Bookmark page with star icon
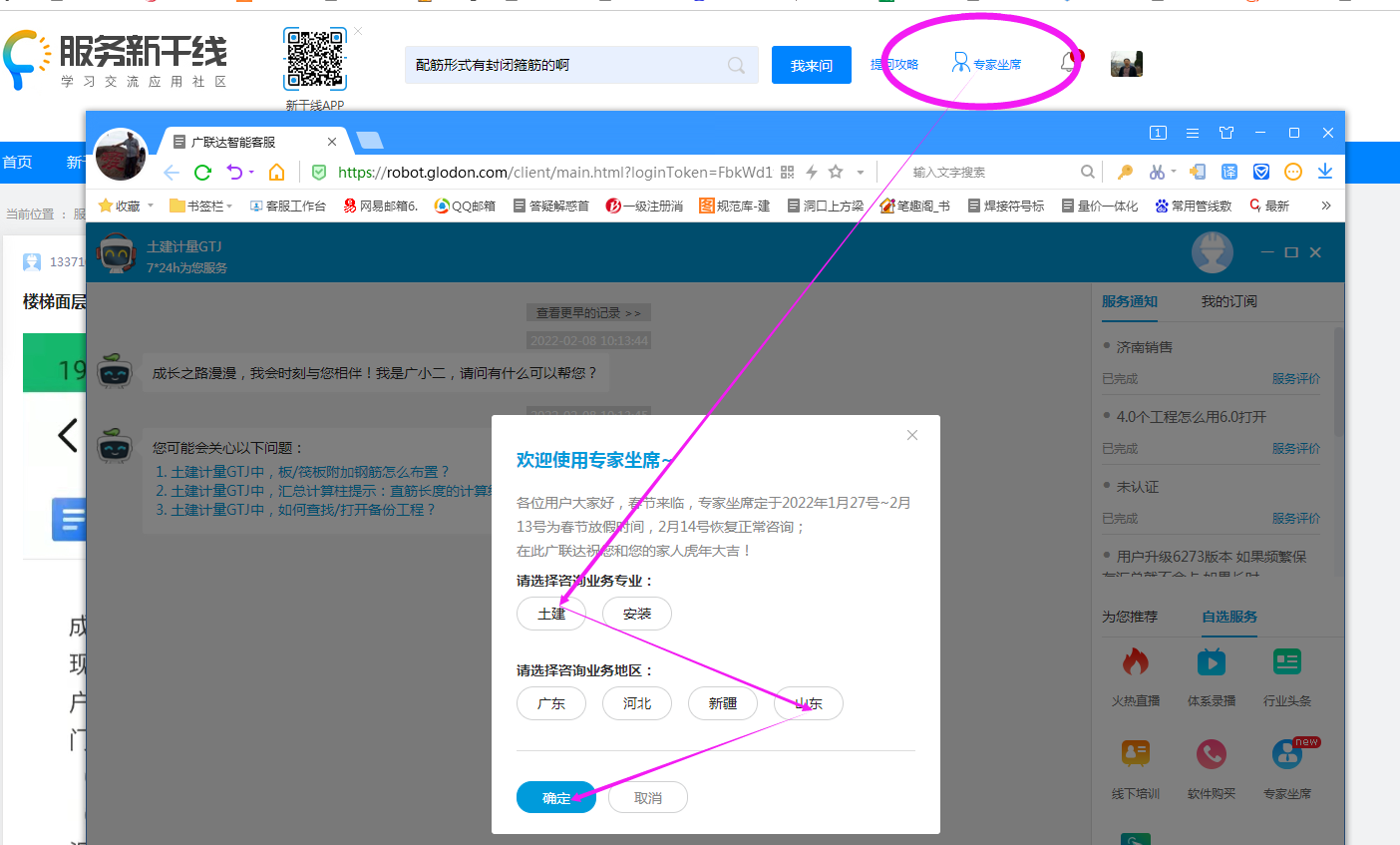 tap(836, 172)
